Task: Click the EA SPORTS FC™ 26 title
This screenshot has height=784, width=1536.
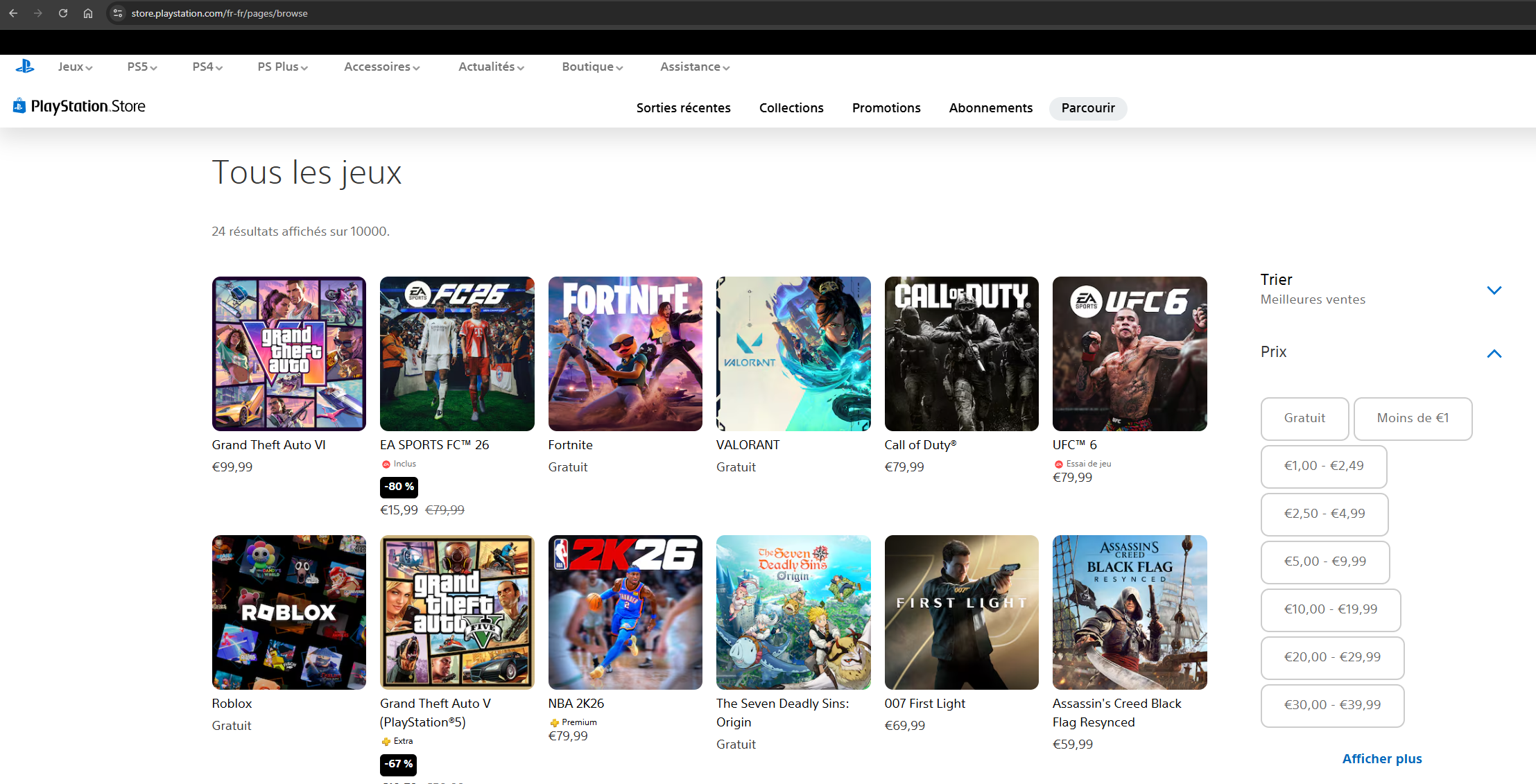Action: 435,445
